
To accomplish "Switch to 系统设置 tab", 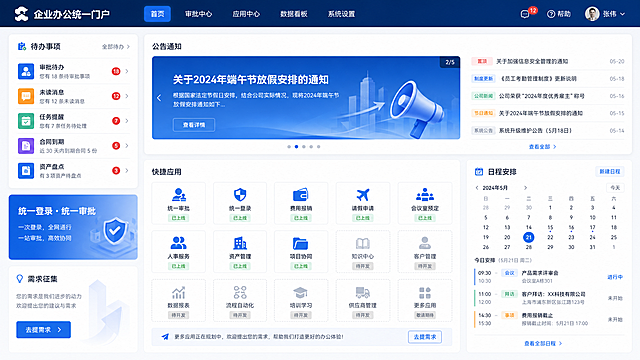I will [342, 14].
